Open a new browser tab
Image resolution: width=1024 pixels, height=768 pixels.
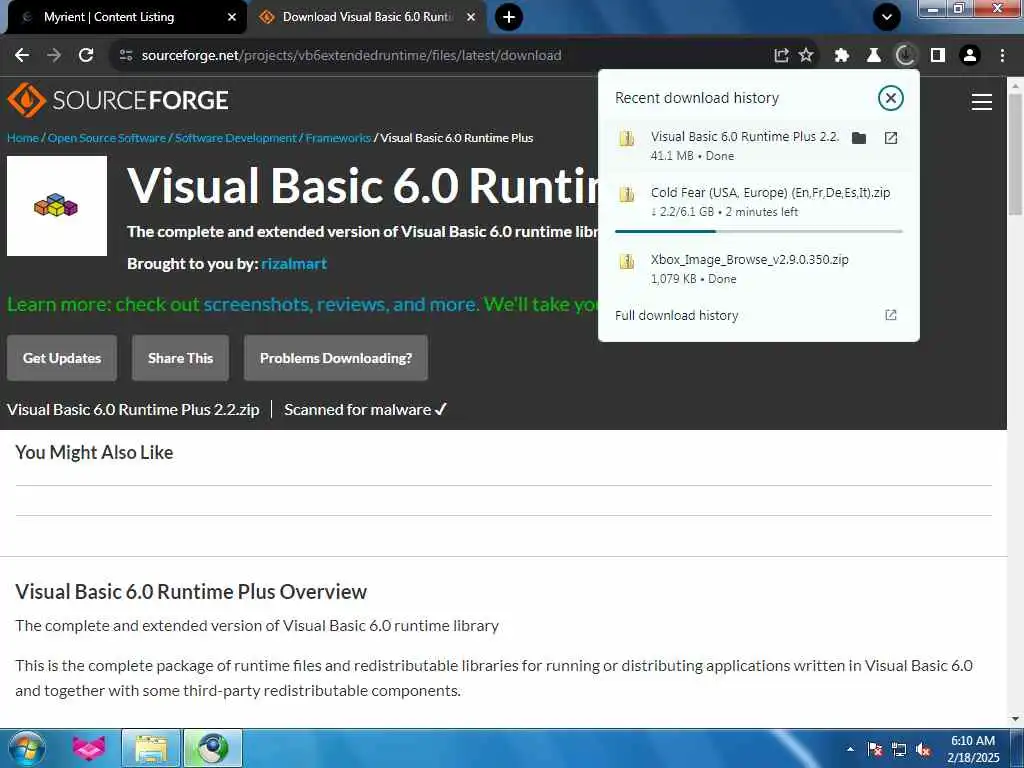click(509, 17)
